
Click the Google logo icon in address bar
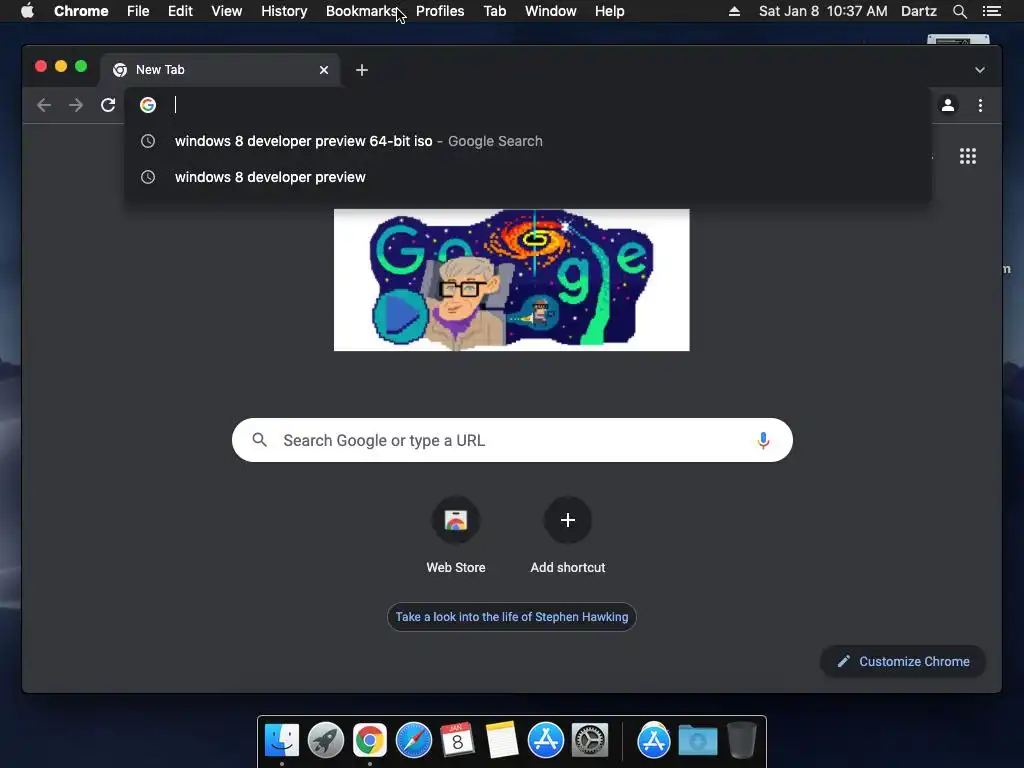pyautogui.click(x=148, y=105)
